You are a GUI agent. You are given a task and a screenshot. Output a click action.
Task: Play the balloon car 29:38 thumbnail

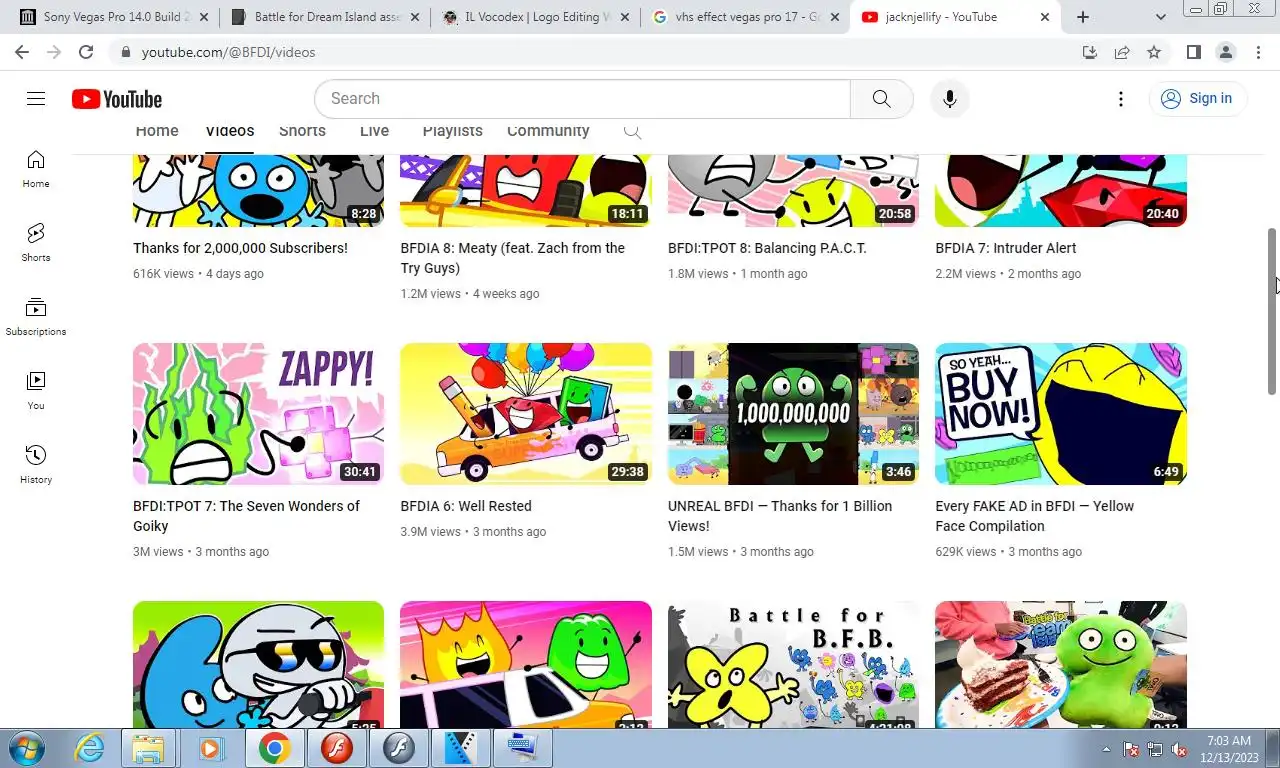tap(526, 414)
